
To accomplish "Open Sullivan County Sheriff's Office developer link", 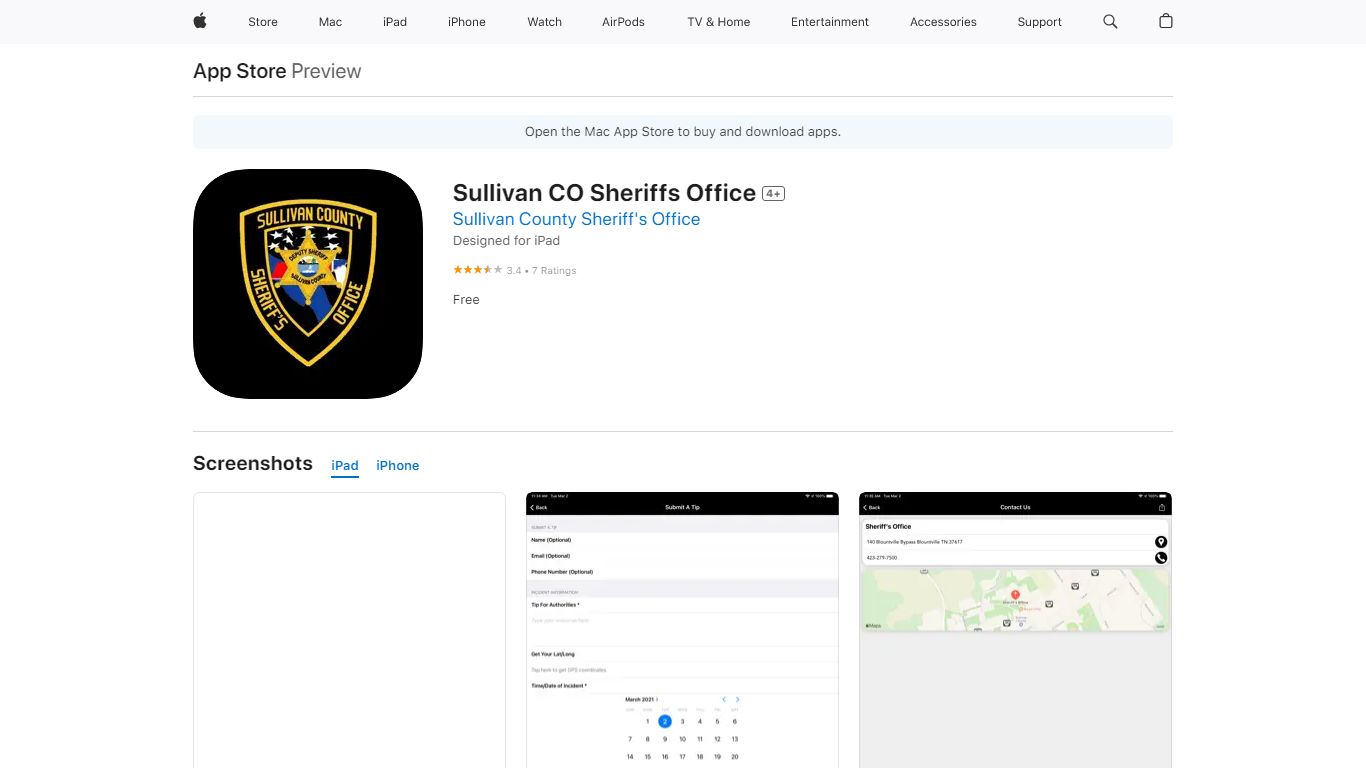I will coord(576,219).
